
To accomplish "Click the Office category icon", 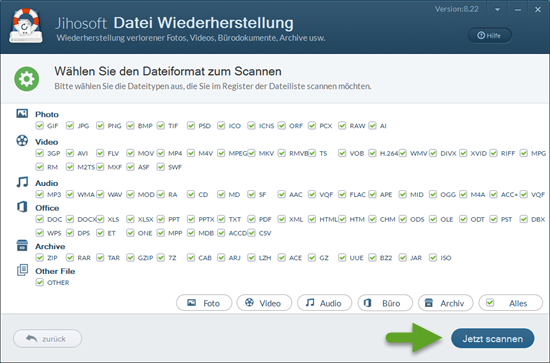I will coord(22,207).
